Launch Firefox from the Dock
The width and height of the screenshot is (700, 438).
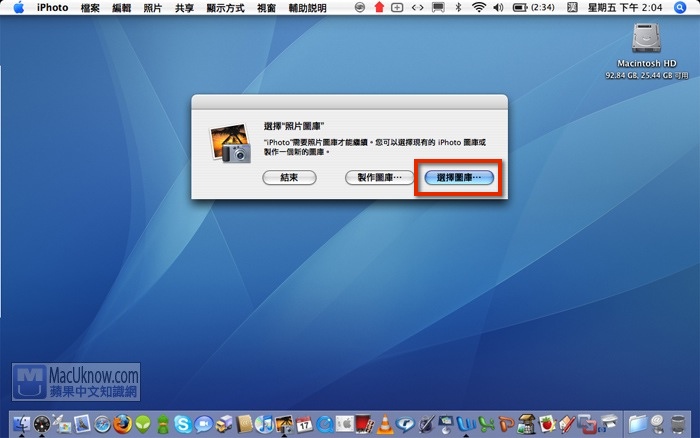pos(122,424)
